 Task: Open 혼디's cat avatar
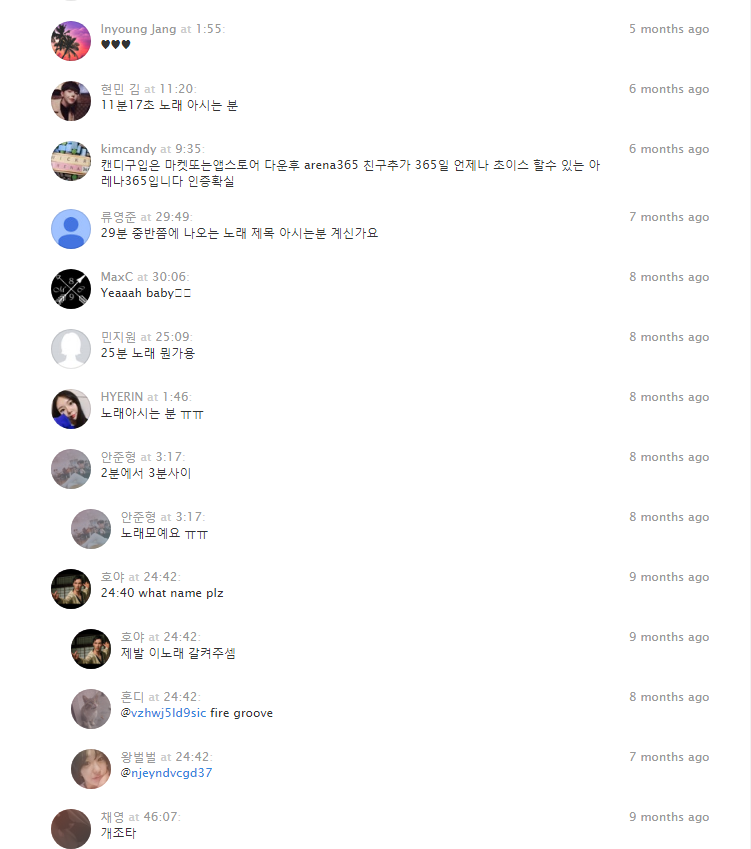click(x=91, y=709)
